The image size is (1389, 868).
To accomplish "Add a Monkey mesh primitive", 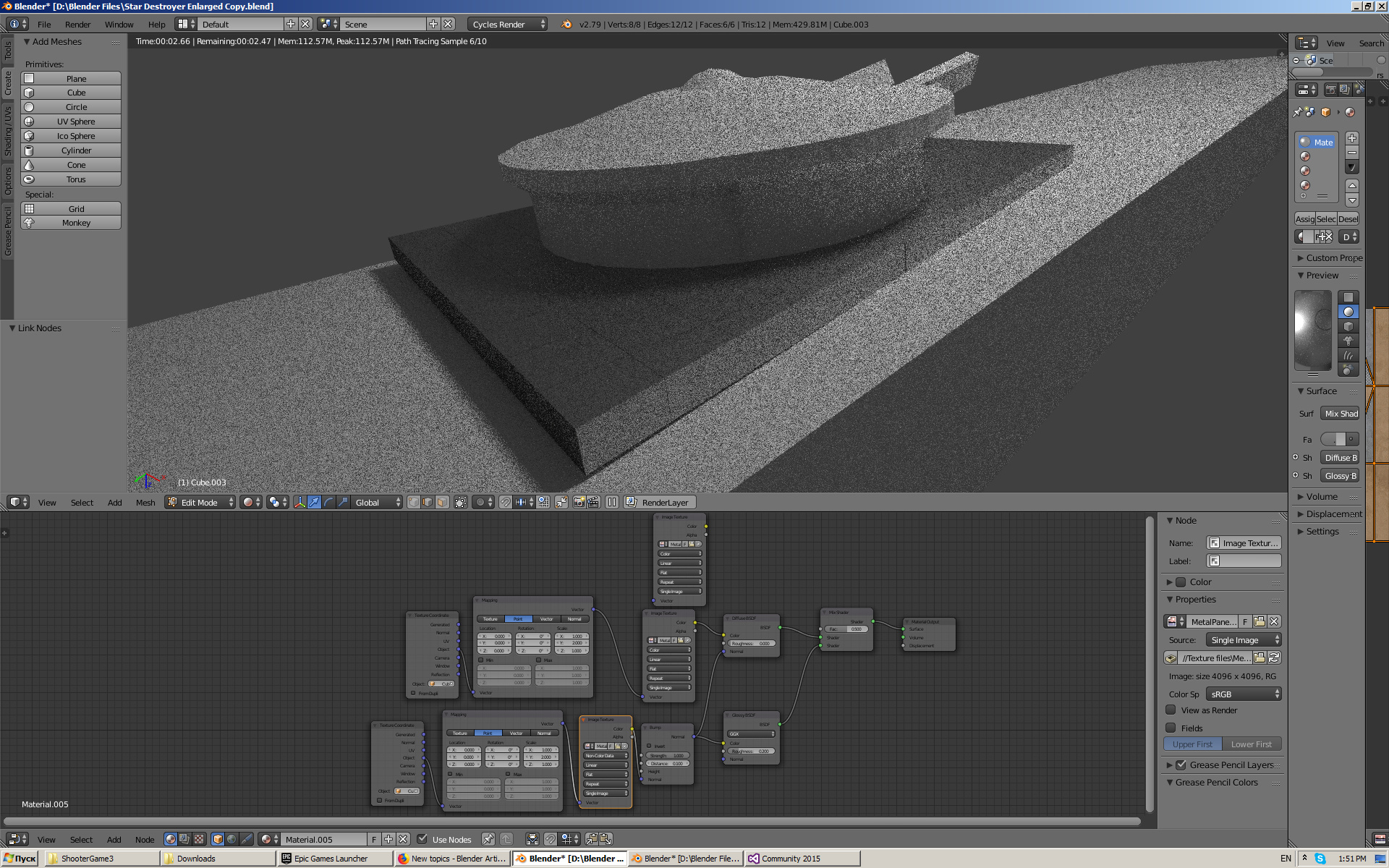I will [71, 223].
